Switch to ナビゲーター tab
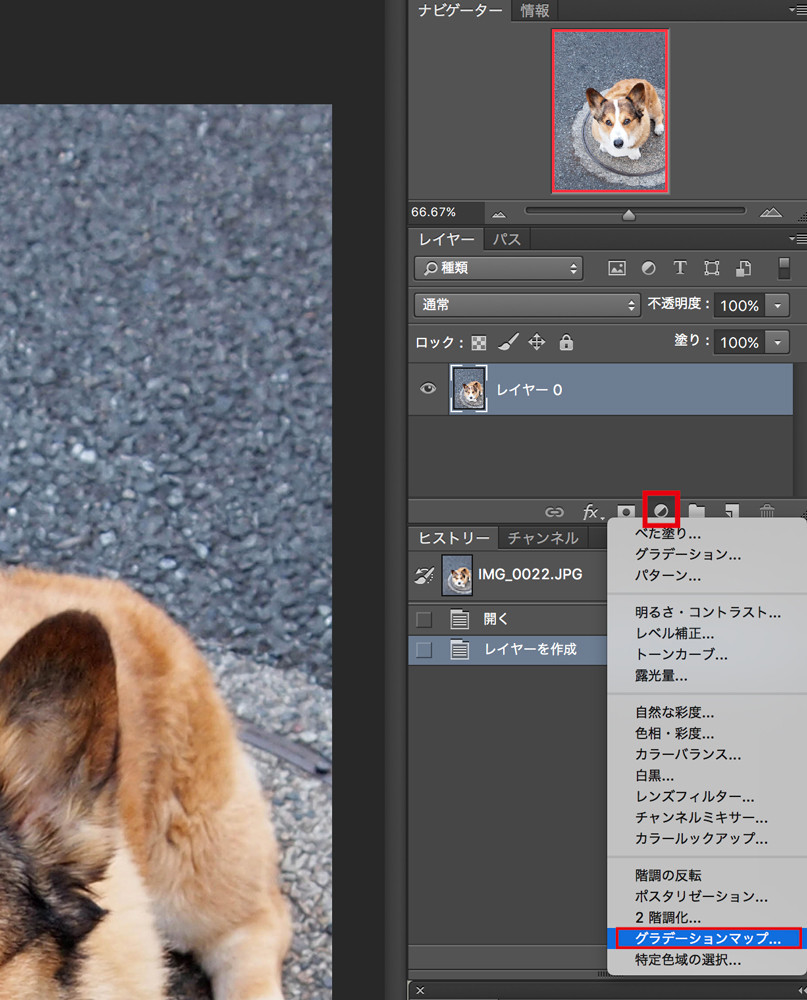Viewport: 807px width, 1000px height. (x=460, y=10)
